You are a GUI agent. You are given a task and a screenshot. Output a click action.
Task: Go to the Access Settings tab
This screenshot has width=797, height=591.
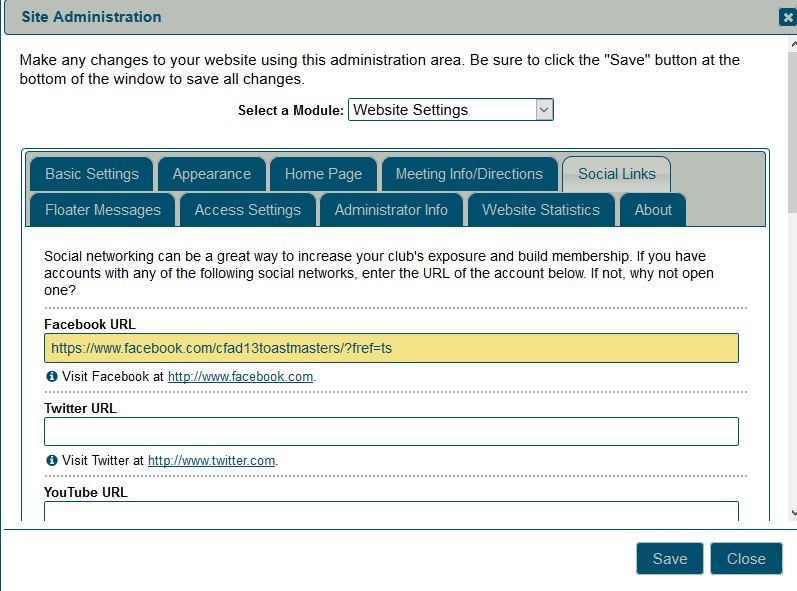[248, 210]
